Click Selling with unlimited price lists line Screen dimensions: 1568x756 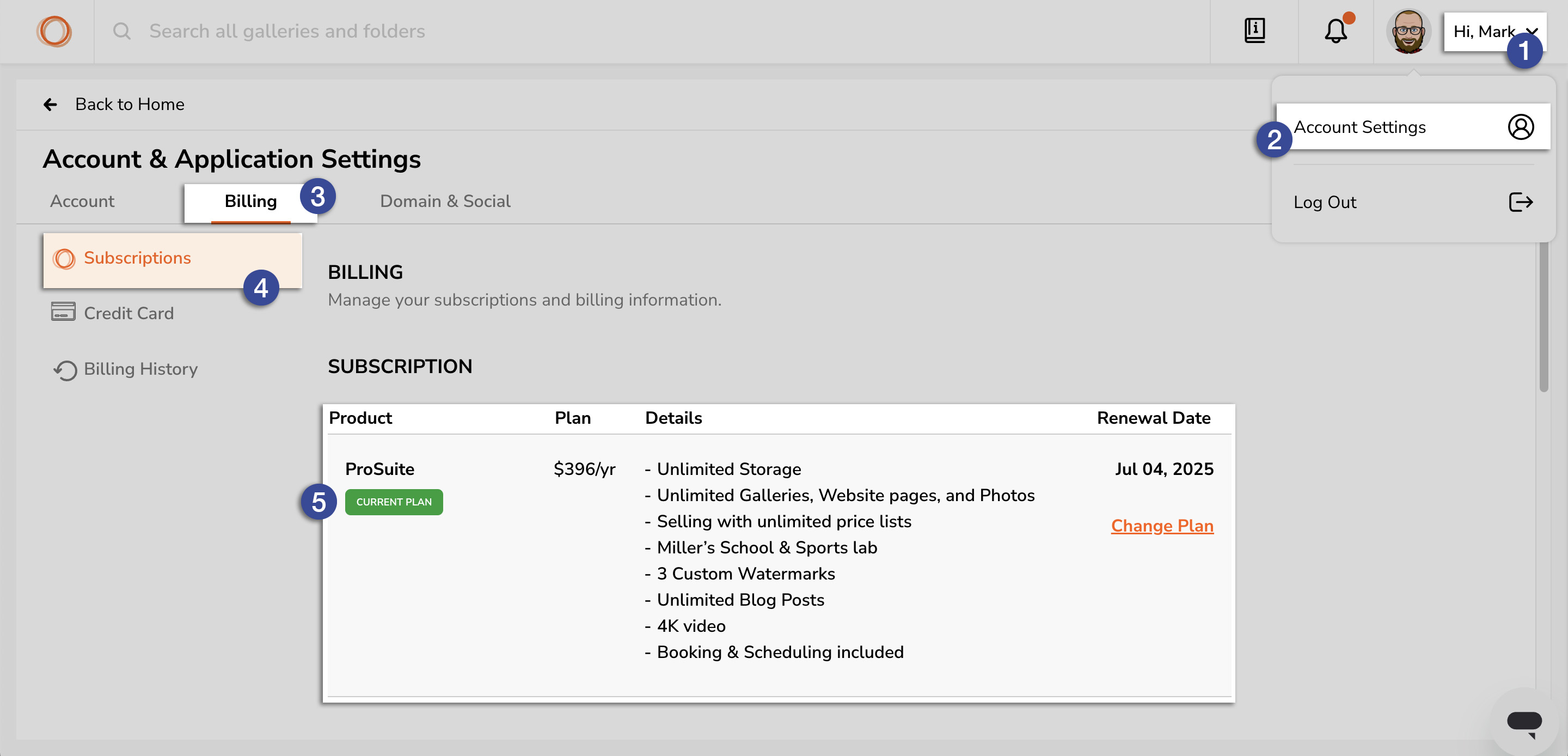click(x=778, y=521)
